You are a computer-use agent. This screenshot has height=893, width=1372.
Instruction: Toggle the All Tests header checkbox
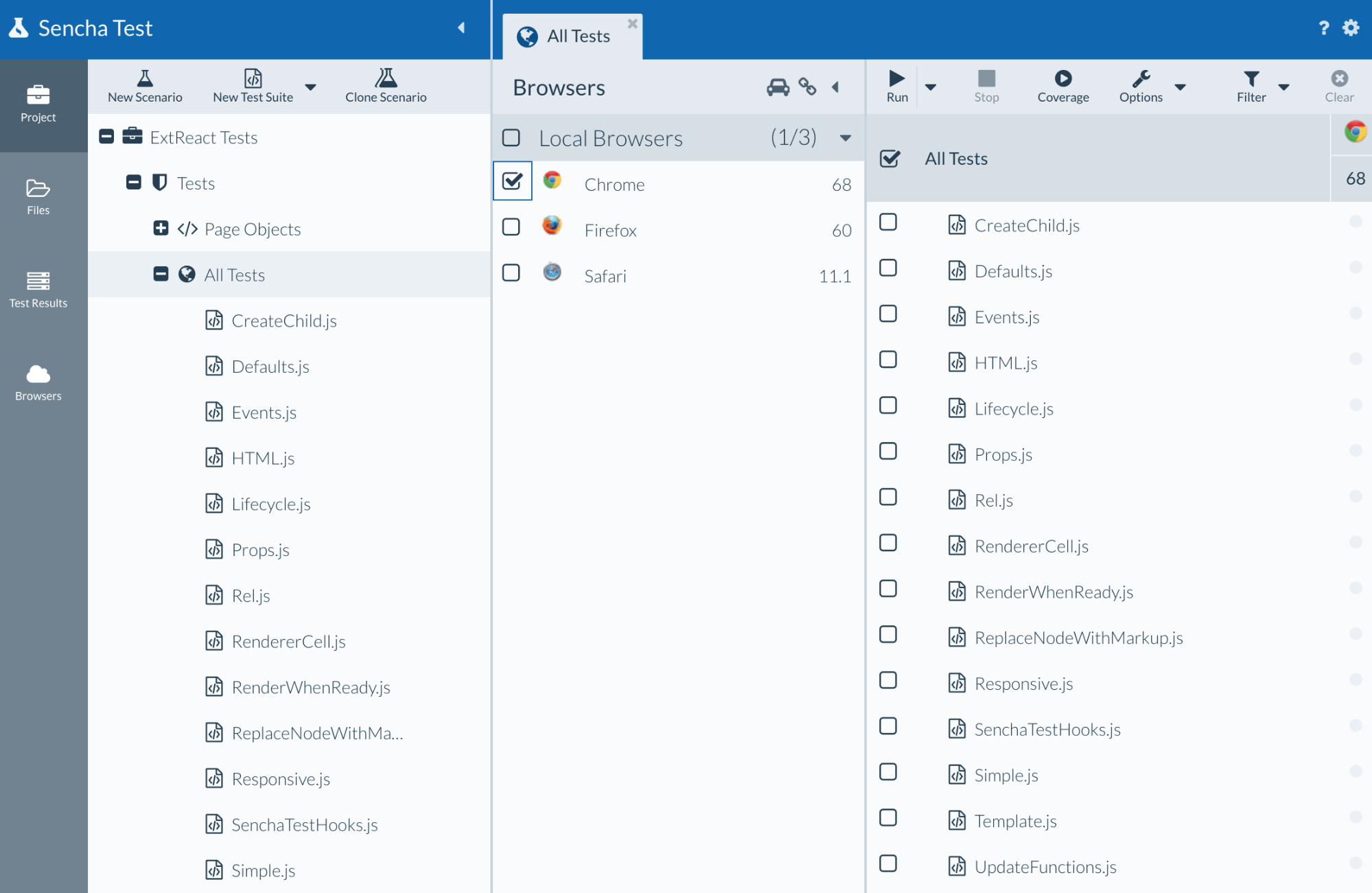[890, 159]
